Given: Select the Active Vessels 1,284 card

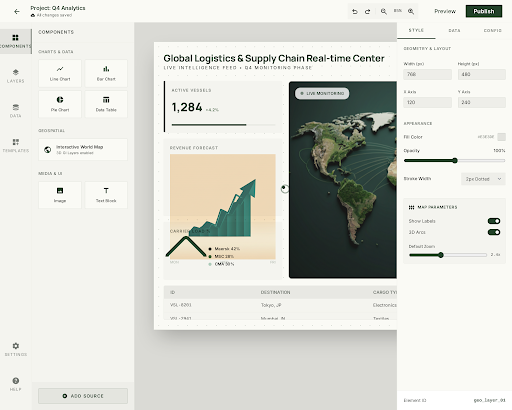Looking at the screenshot, I should (x=223, y=107).
